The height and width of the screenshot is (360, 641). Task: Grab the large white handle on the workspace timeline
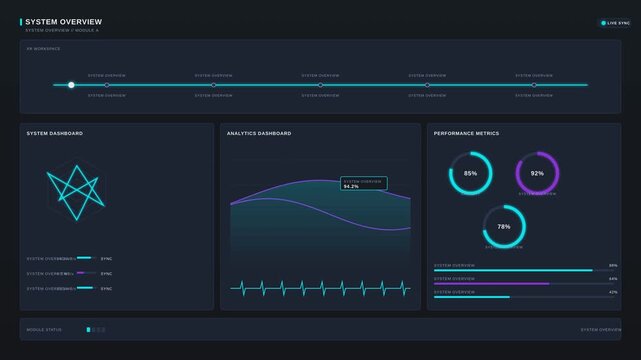point(71,85)
